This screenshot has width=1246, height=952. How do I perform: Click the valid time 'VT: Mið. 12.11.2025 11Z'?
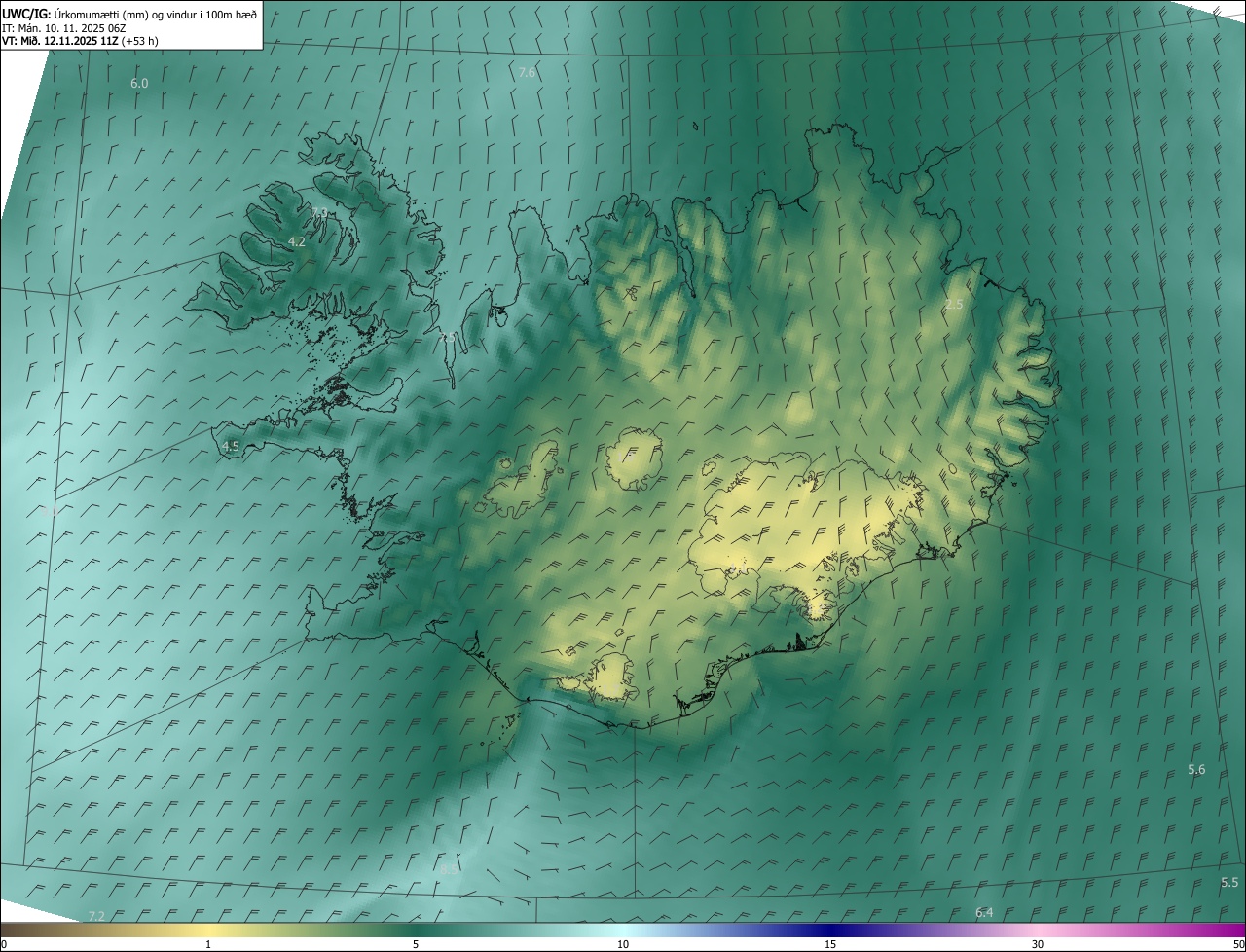coord(60,42)
